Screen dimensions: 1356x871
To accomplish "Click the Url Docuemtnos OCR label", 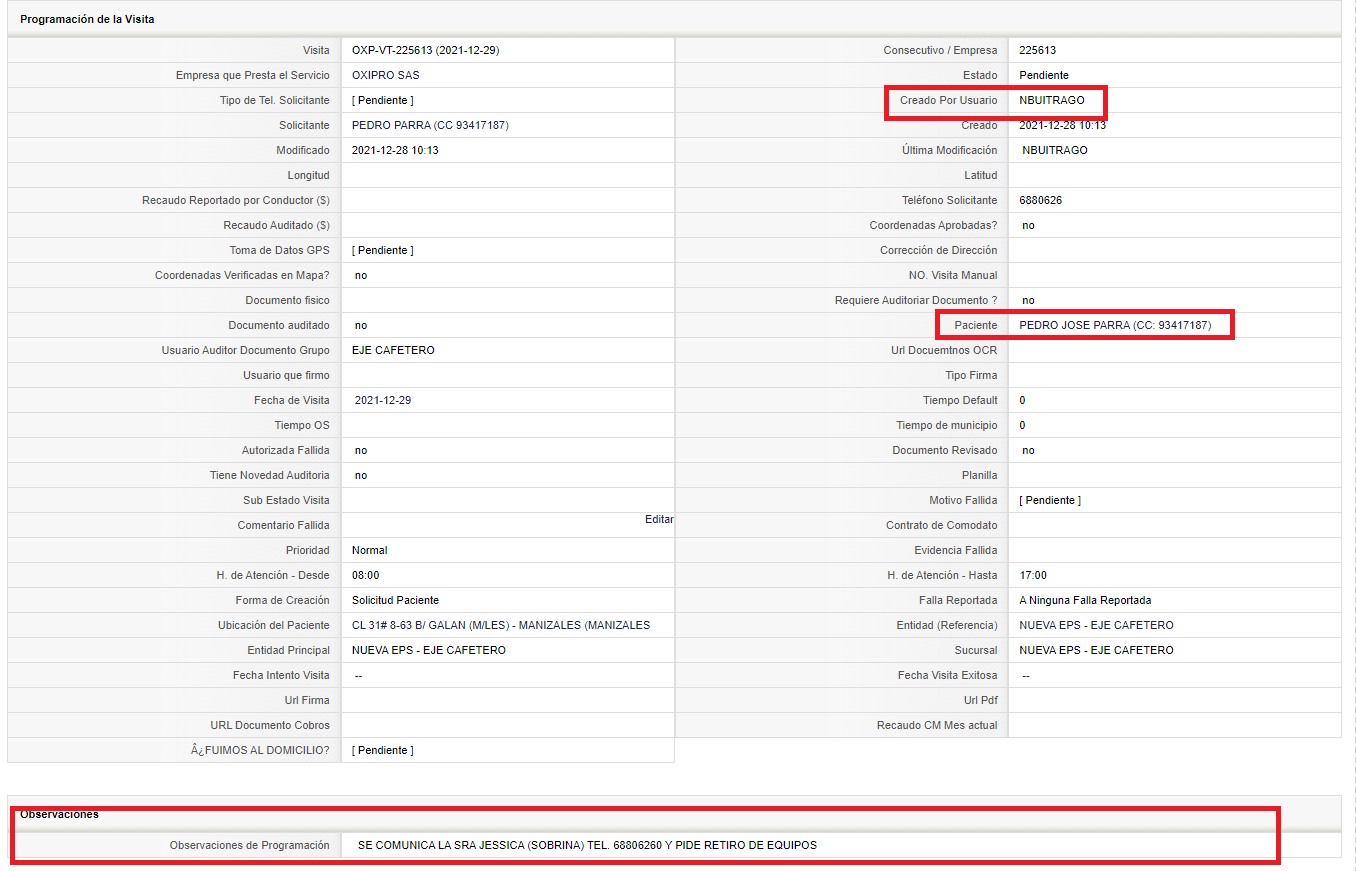I will click(944, 350).
